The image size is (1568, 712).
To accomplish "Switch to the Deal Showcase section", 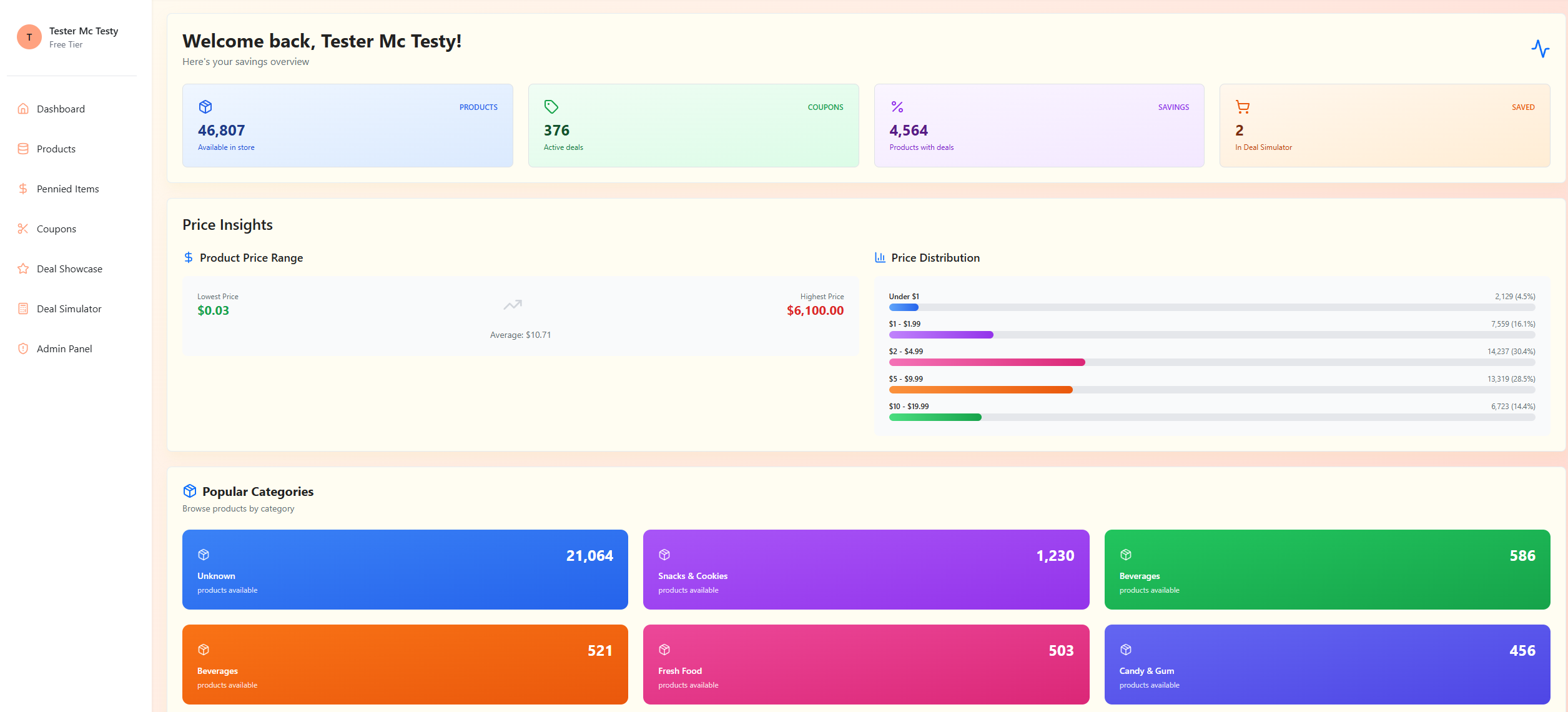I will pos(69,269).
